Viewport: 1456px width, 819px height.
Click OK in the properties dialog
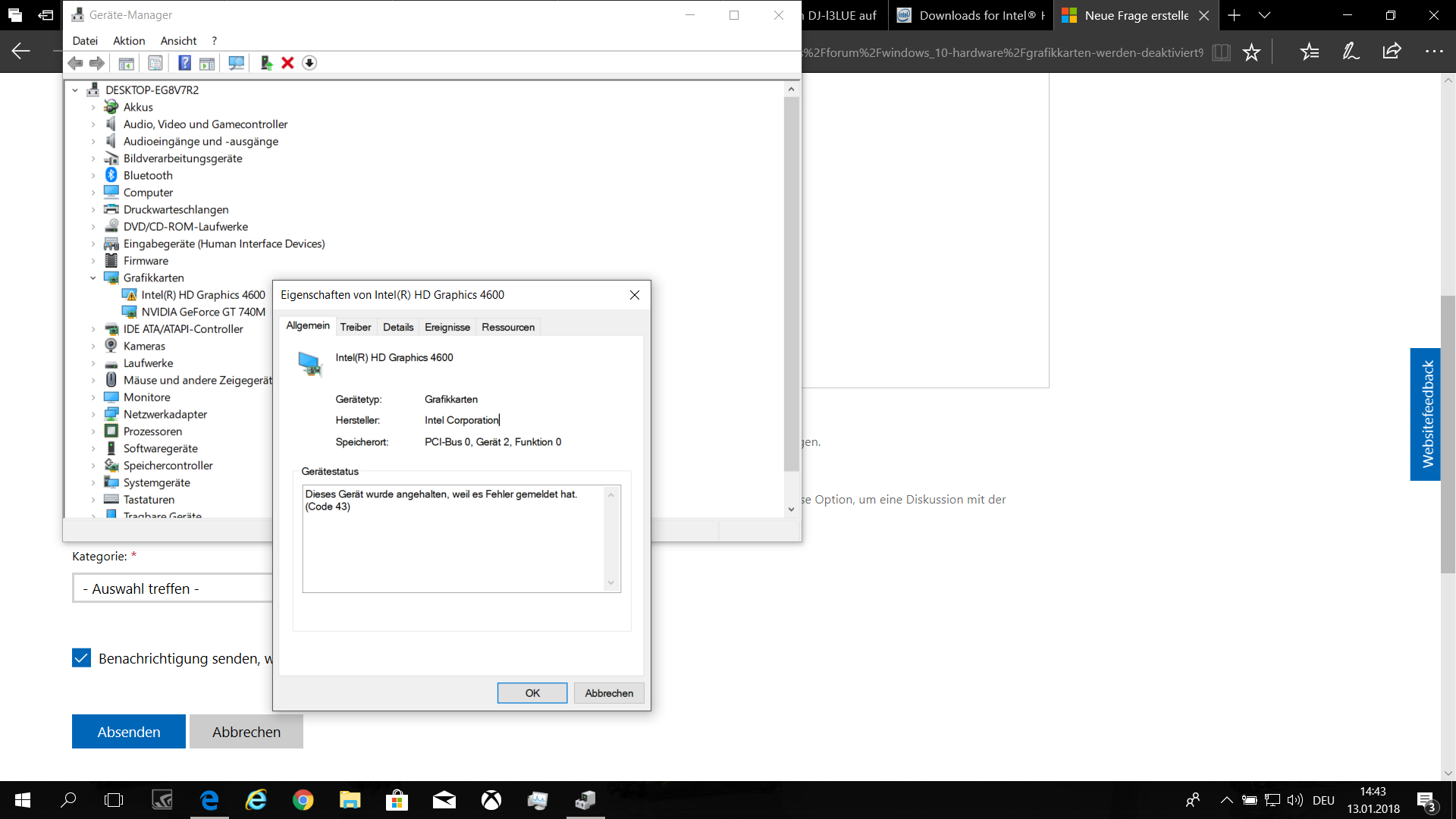(532, 693)
